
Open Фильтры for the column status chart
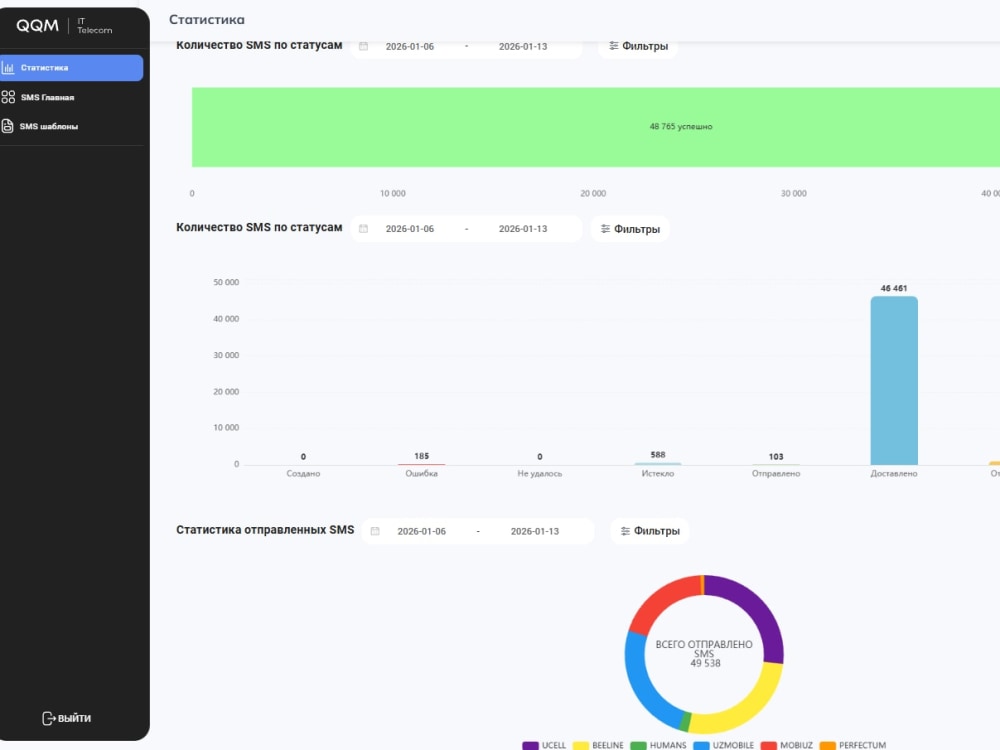(630, 229)
